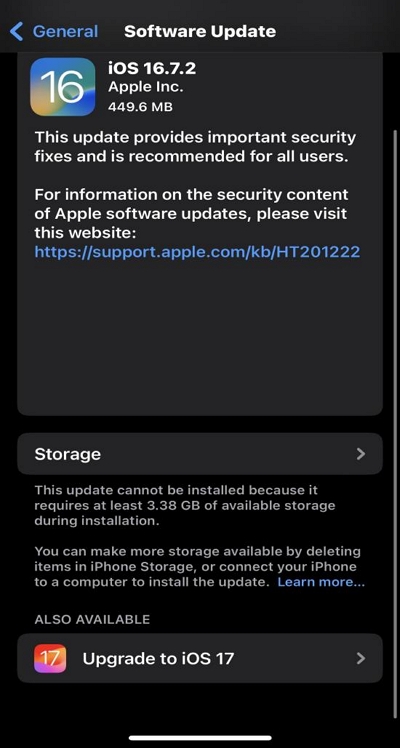The width and height of the screenshot is (400, 748).
Task: Follow the Learn more… link
Action: point(321,582)
